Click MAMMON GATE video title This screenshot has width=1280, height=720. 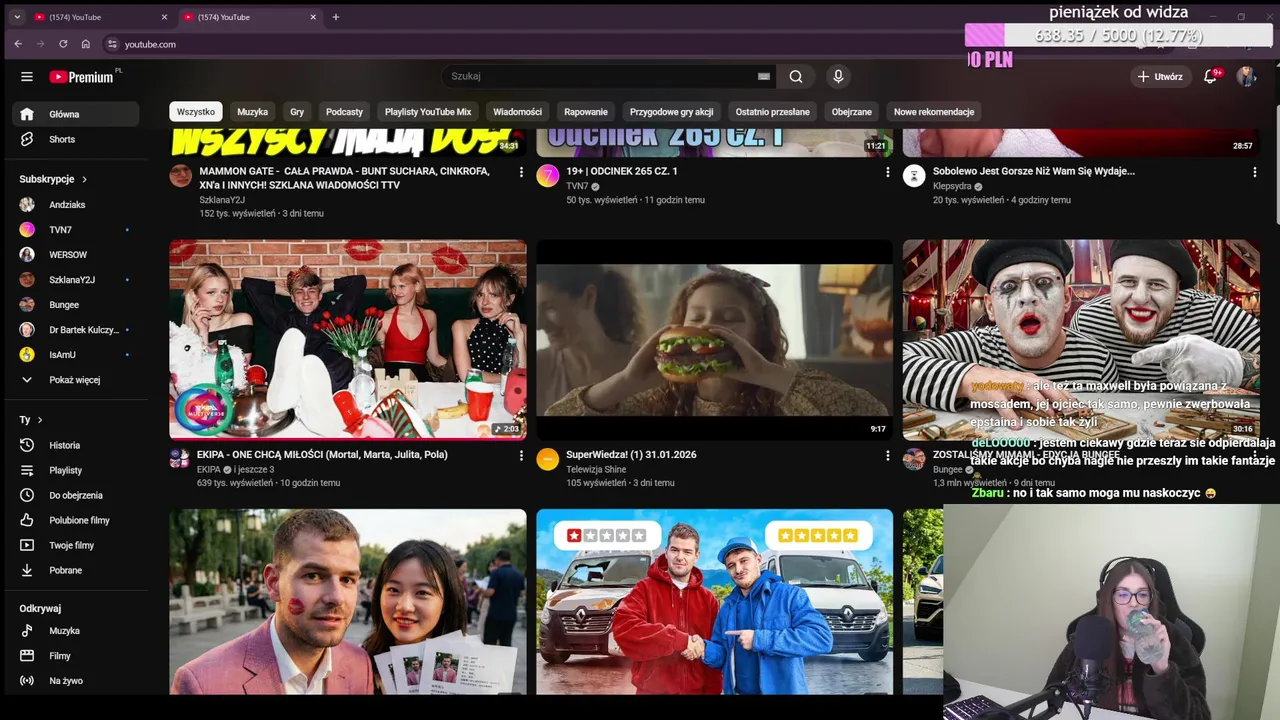click(x=344, y=178)
